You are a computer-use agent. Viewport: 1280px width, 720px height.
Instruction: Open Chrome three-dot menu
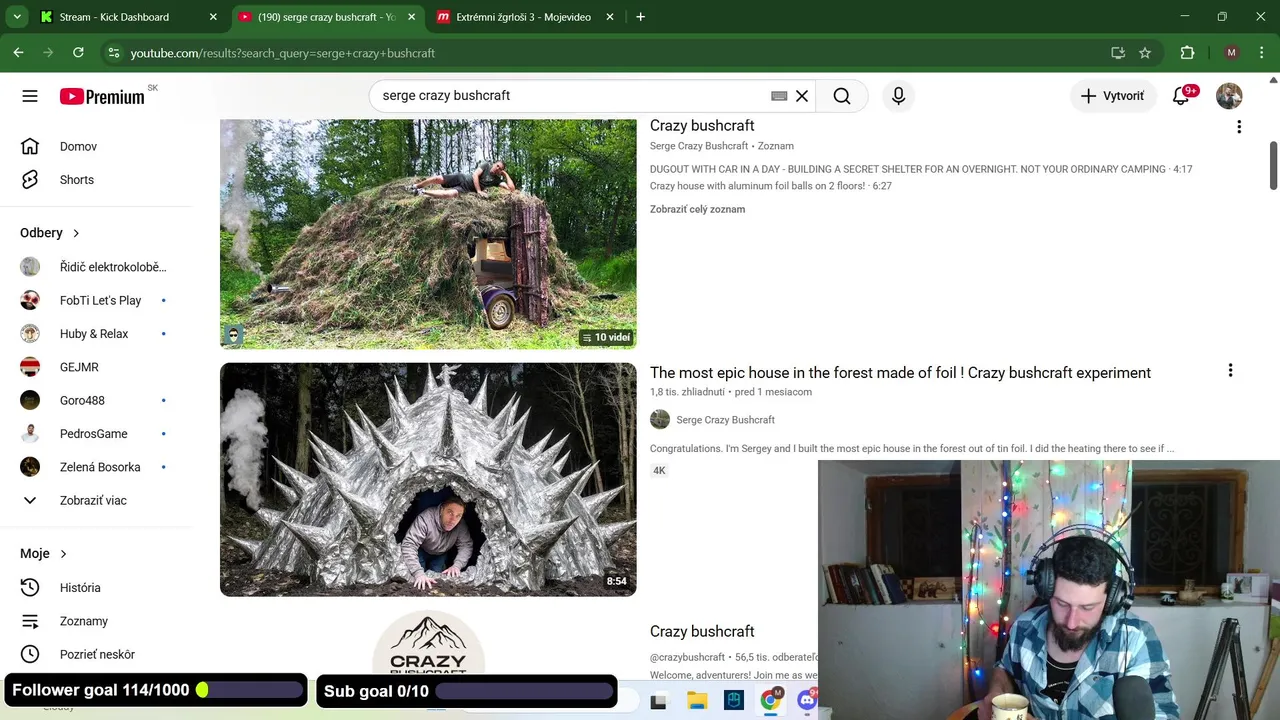tap(1261, 53)
